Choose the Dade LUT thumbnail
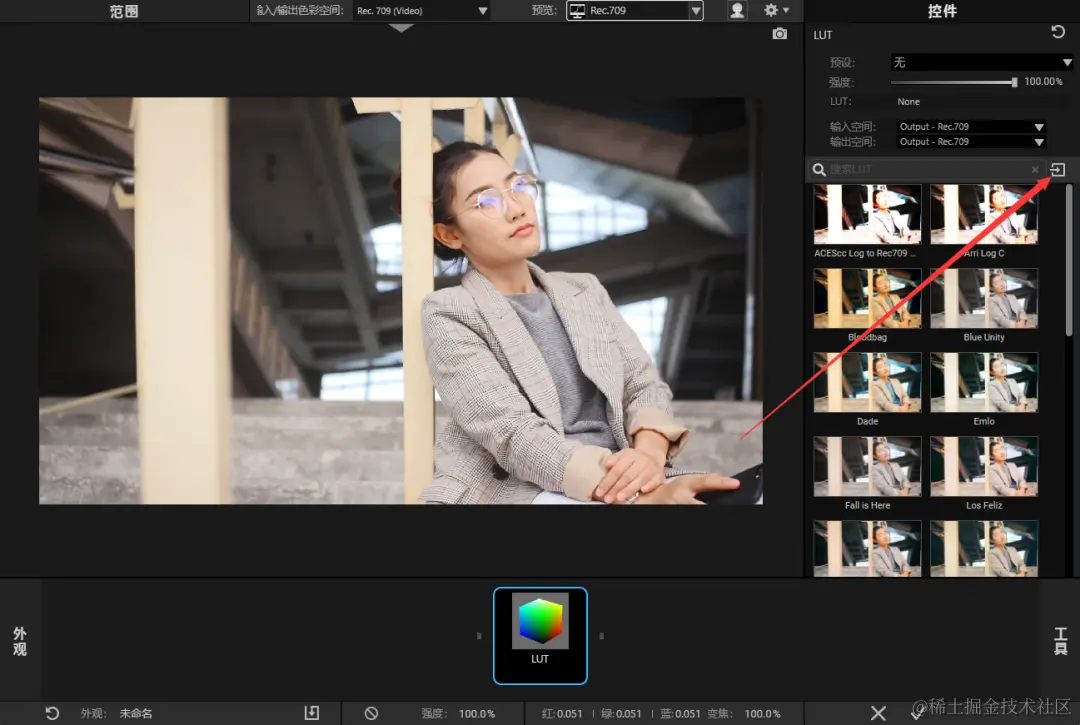Image resolution: width=1080 pixels, height=725 pixels. click(x=867, y=382)
